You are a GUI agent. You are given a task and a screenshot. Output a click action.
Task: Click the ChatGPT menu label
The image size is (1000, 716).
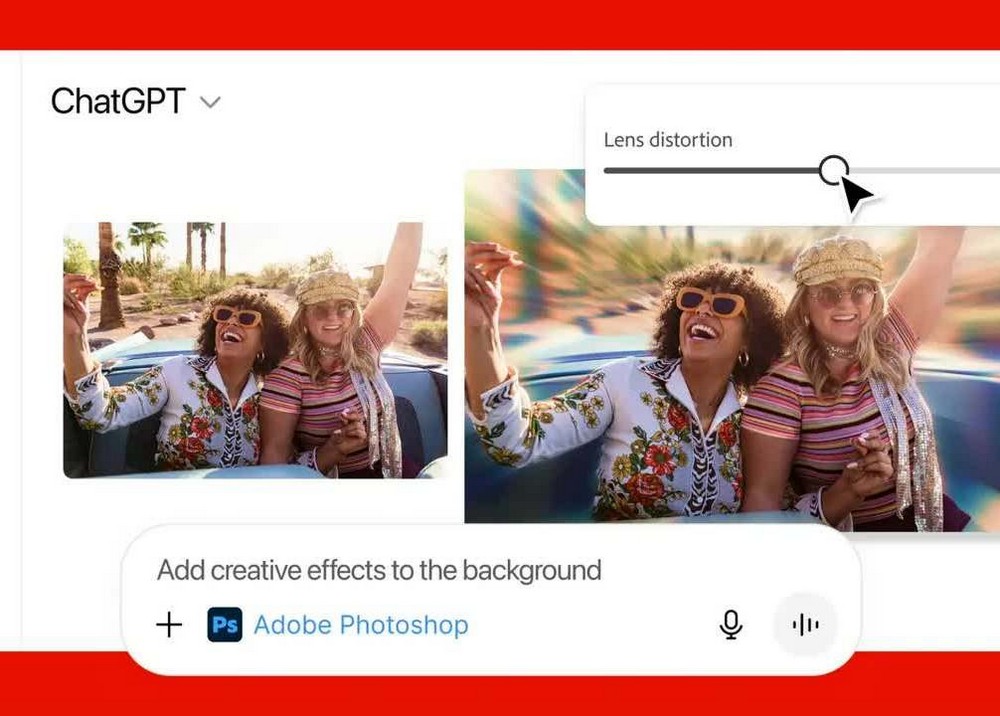point(117,100)
